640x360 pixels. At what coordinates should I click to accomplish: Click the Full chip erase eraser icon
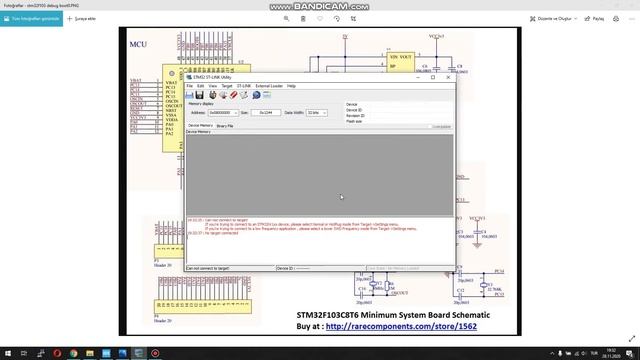pyautogui.click(x=233, y=95)
